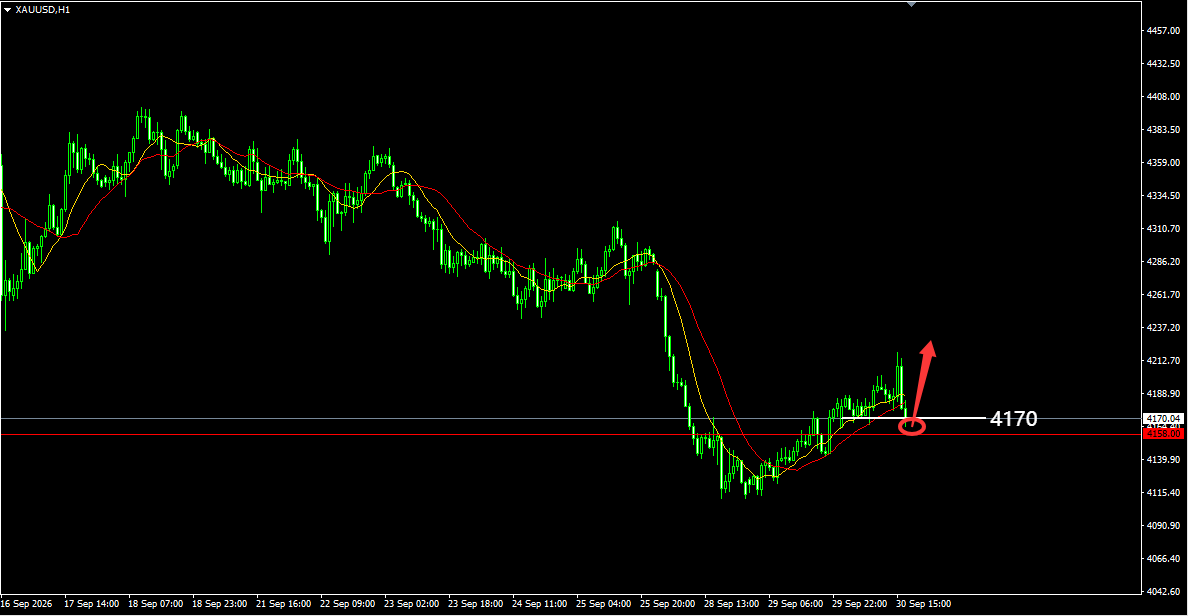1188x616 pixels.
Task: Select the gray chart shift marker at top
Action: [x=911, y=5]
